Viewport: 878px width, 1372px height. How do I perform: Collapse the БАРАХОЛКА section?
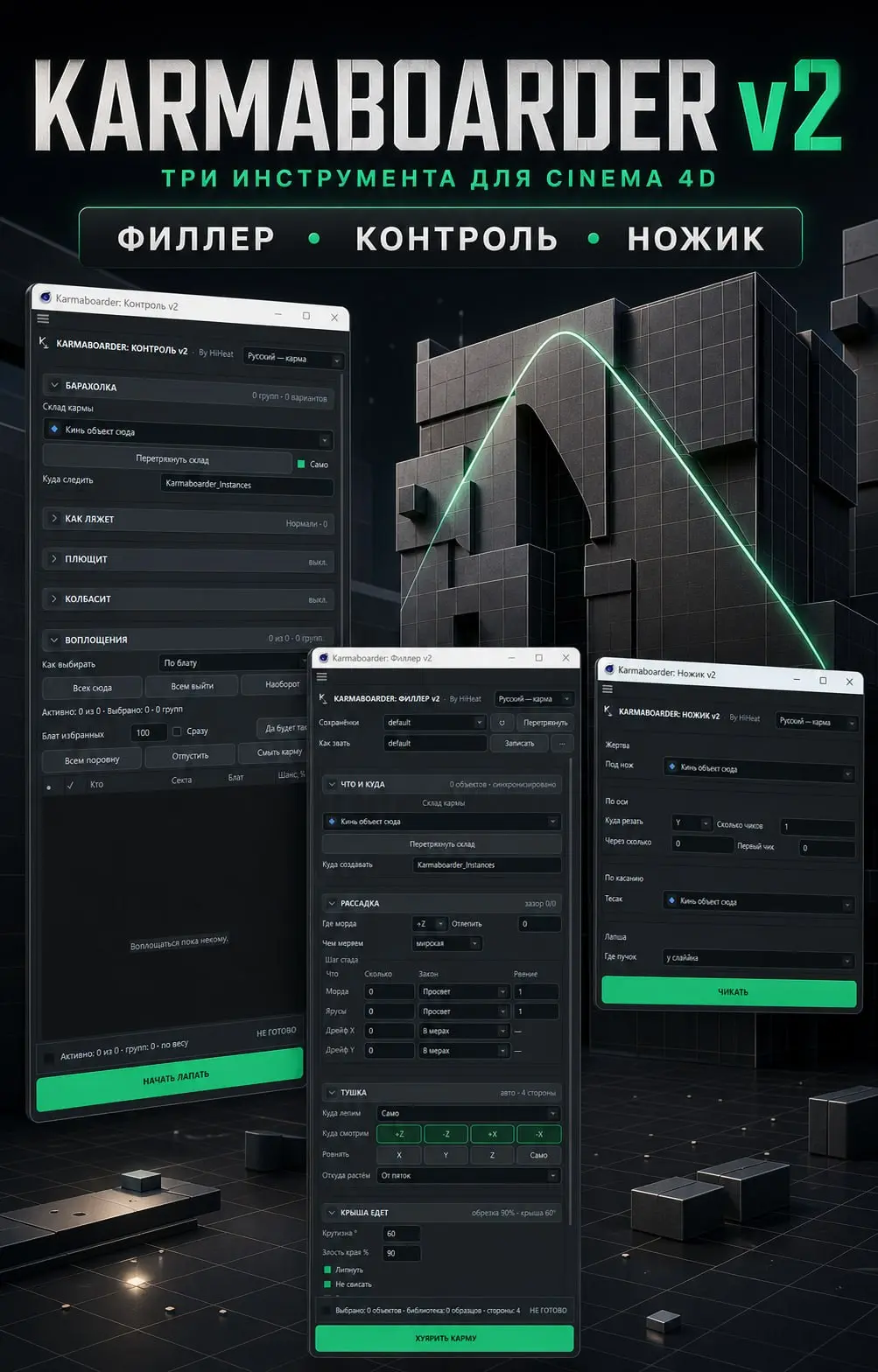pos(54,385)
